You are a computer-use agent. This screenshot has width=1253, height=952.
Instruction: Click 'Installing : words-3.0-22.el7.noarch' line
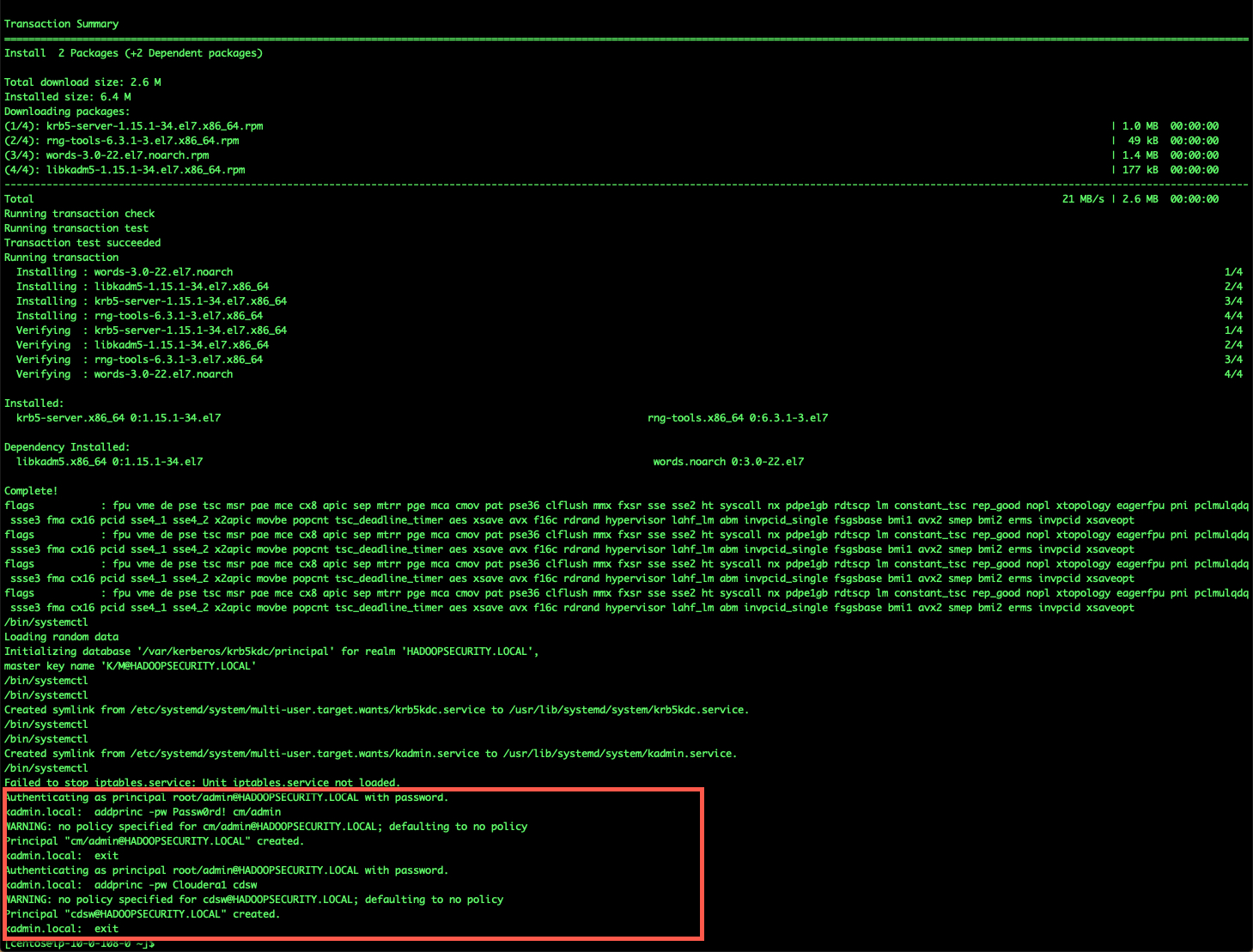coord(125,272)
